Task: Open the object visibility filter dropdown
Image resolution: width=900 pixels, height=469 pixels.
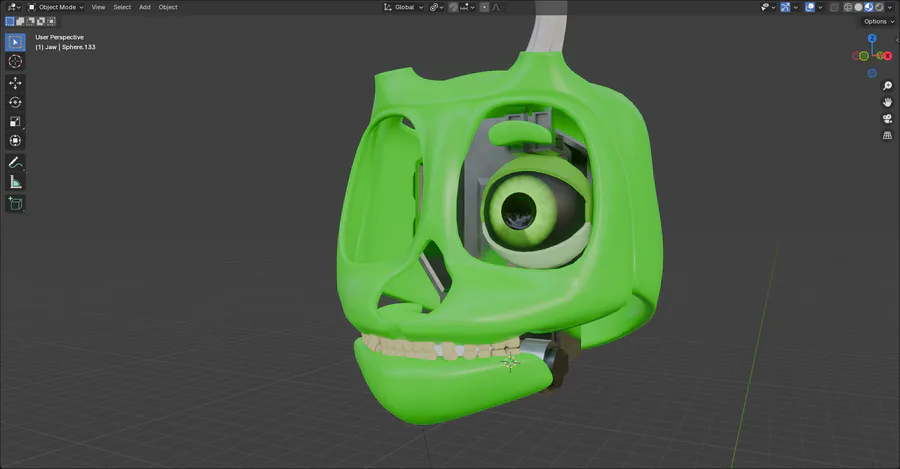Action: (767, 7)
